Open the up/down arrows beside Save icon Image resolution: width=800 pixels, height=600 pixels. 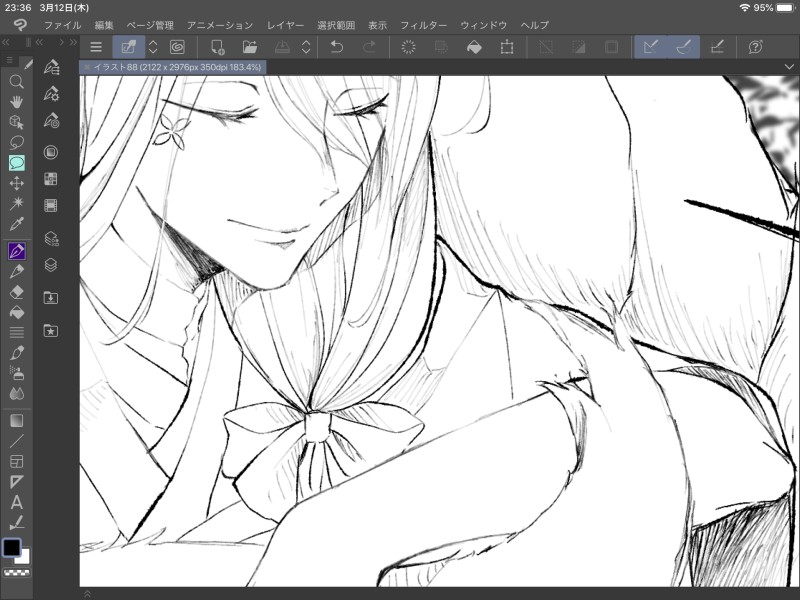pyautogui.click(x=306, y=47)
